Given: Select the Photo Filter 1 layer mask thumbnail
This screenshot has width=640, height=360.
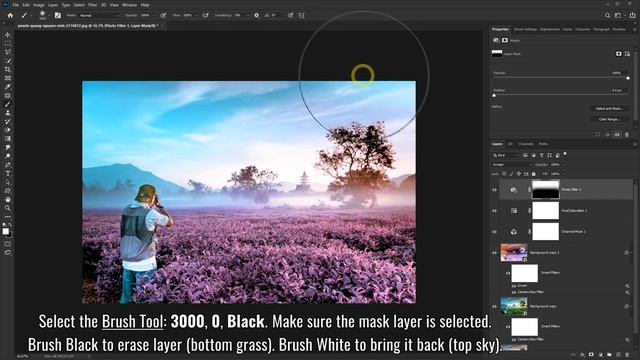Looking at the screenshot, I should coord(545,190).
